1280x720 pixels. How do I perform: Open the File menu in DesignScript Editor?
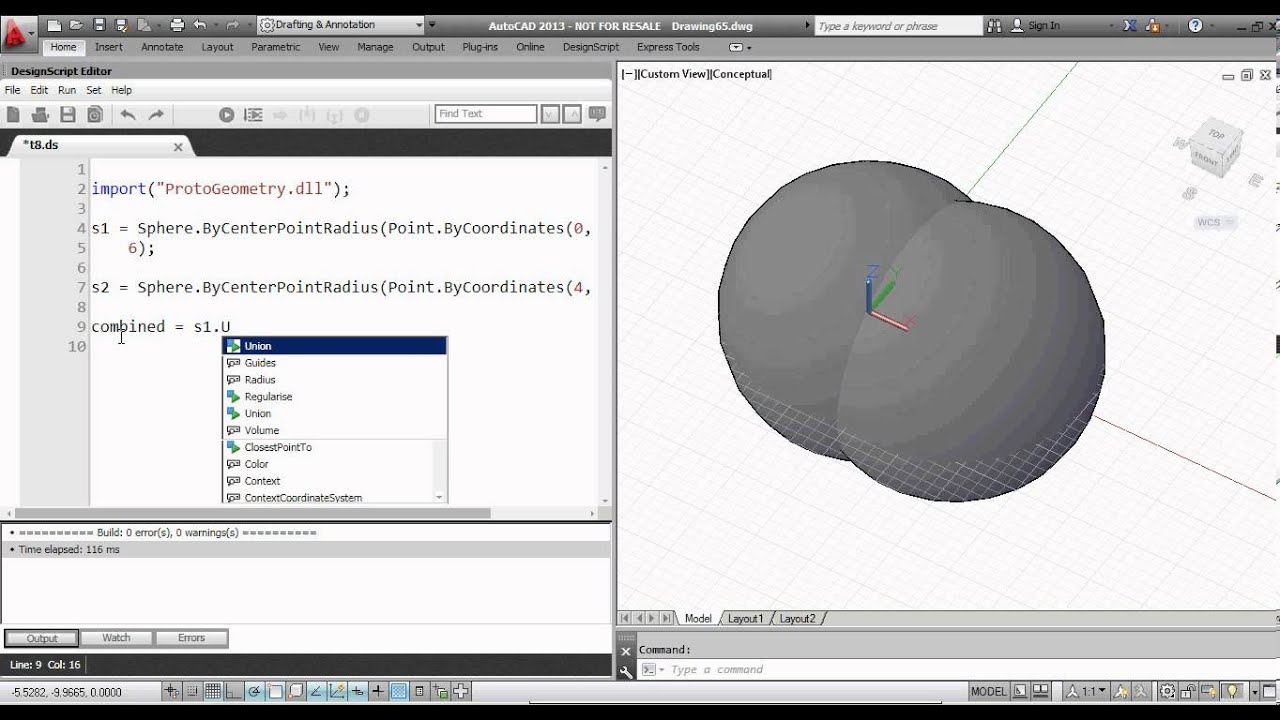pyautogui.click(x=12, y=90)
